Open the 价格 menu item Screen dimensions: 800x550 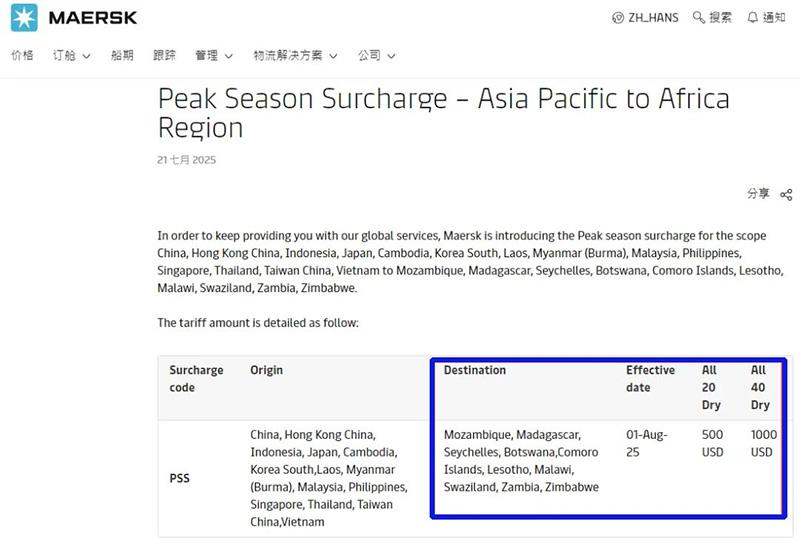point(22,56)
